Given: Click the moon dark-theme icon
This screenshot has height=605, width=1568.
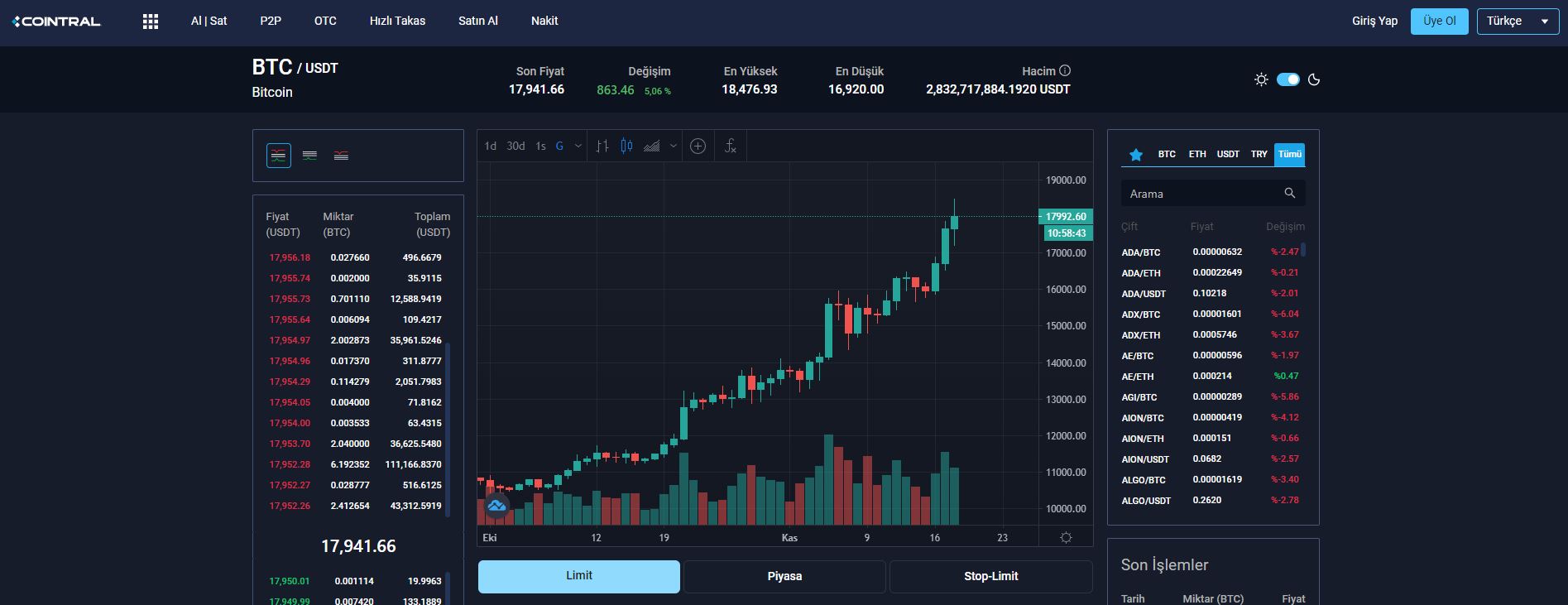Looking at the screenshot, I should pyautogui.click(x=1314, y=79).
